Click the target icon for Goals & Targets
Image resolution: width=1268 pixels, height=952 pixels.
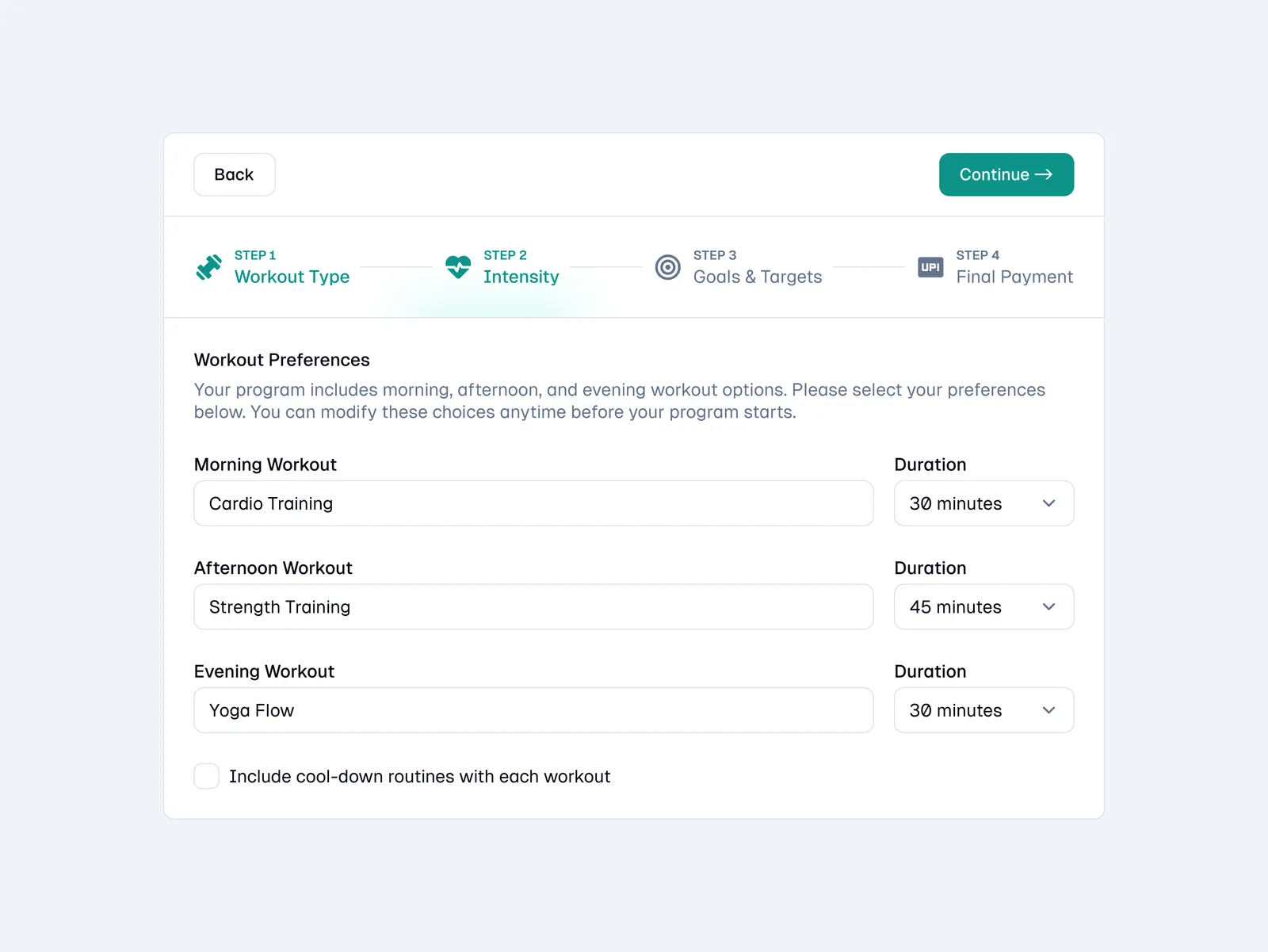click(668, 267)
